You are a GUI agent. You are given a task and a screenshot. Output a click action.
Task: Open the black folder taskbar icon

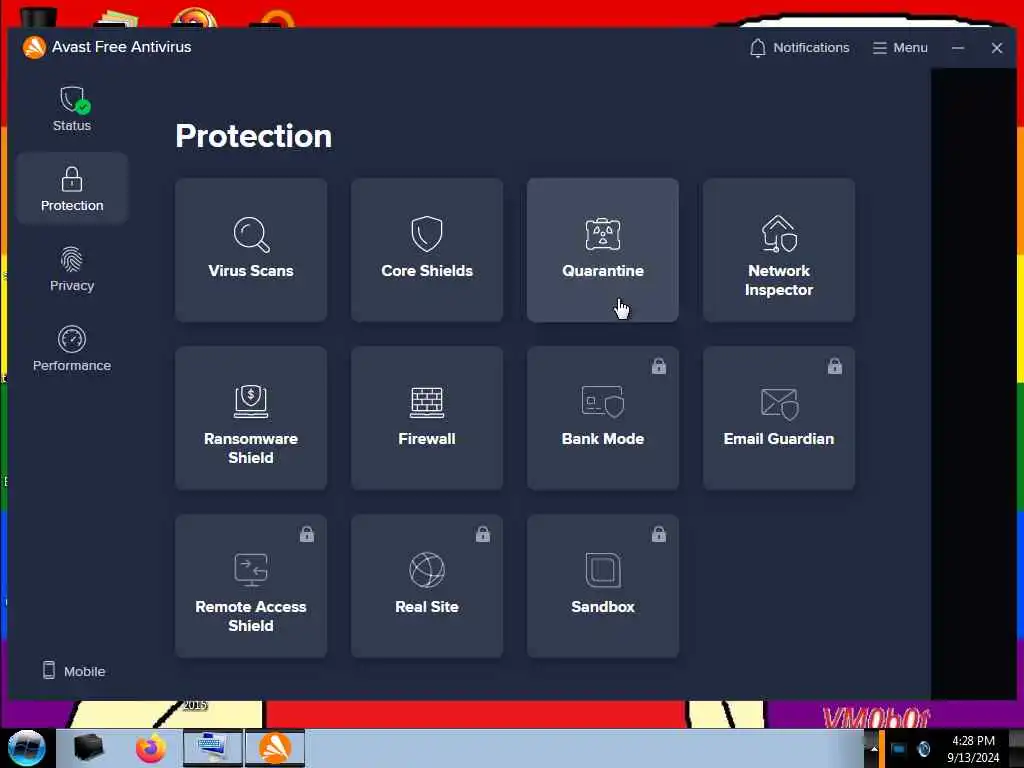pos(89,748)
